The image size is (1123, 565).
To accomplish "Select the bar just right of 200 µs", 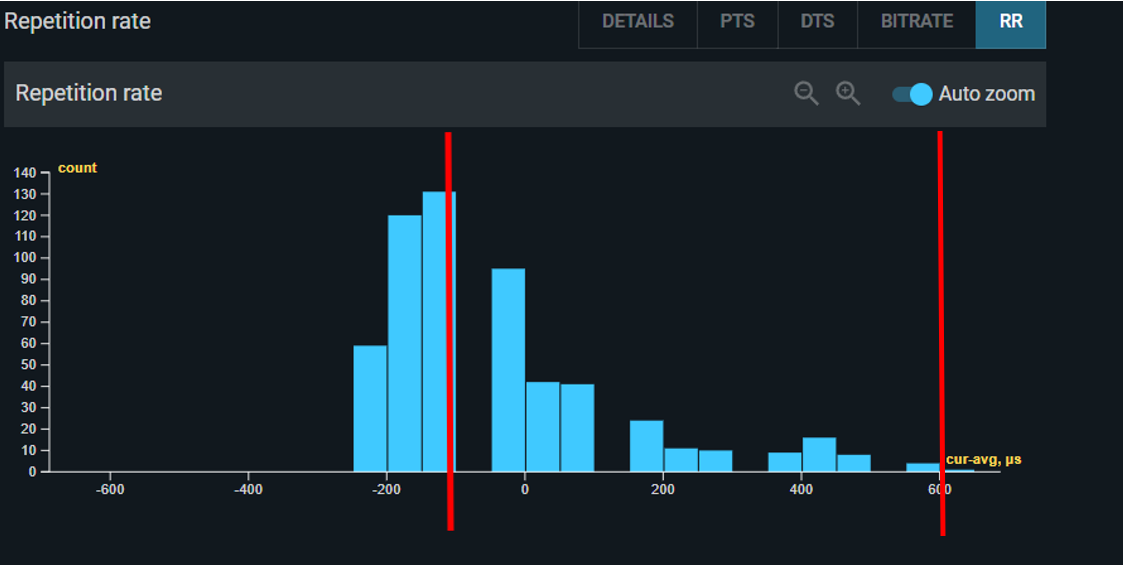I will (681, 460).
